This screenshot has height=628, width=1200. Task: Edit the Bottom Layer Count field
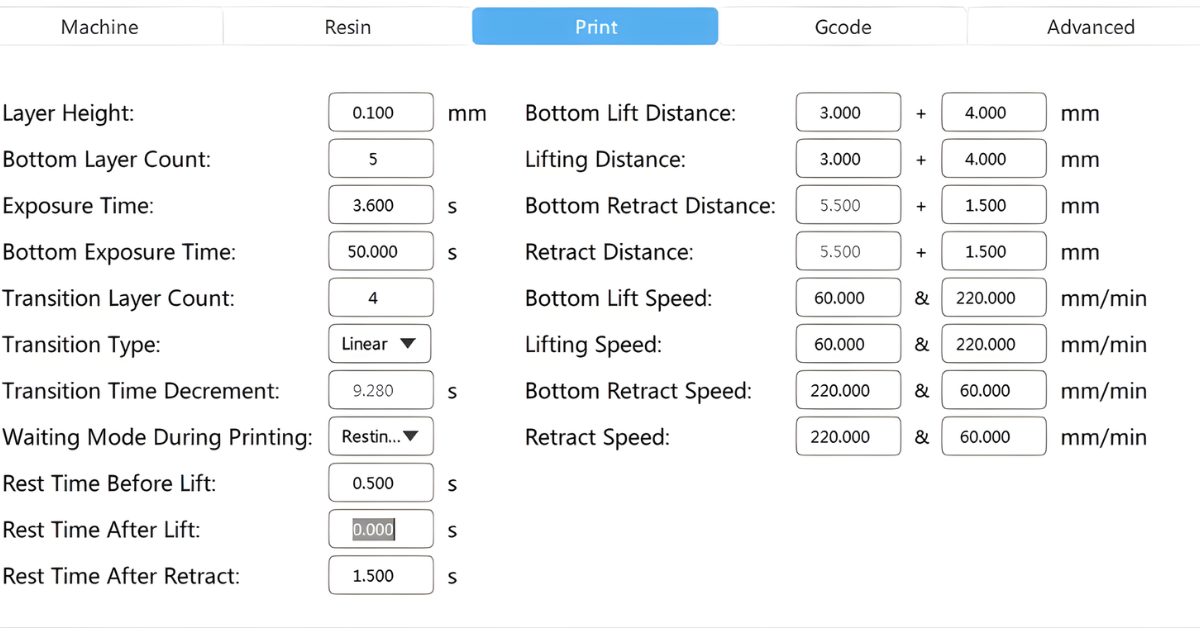381,159
